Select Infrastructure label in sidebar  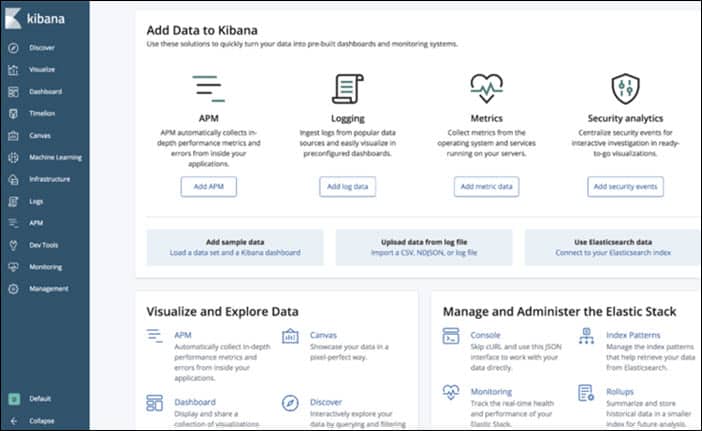click(x=50, y=179)
